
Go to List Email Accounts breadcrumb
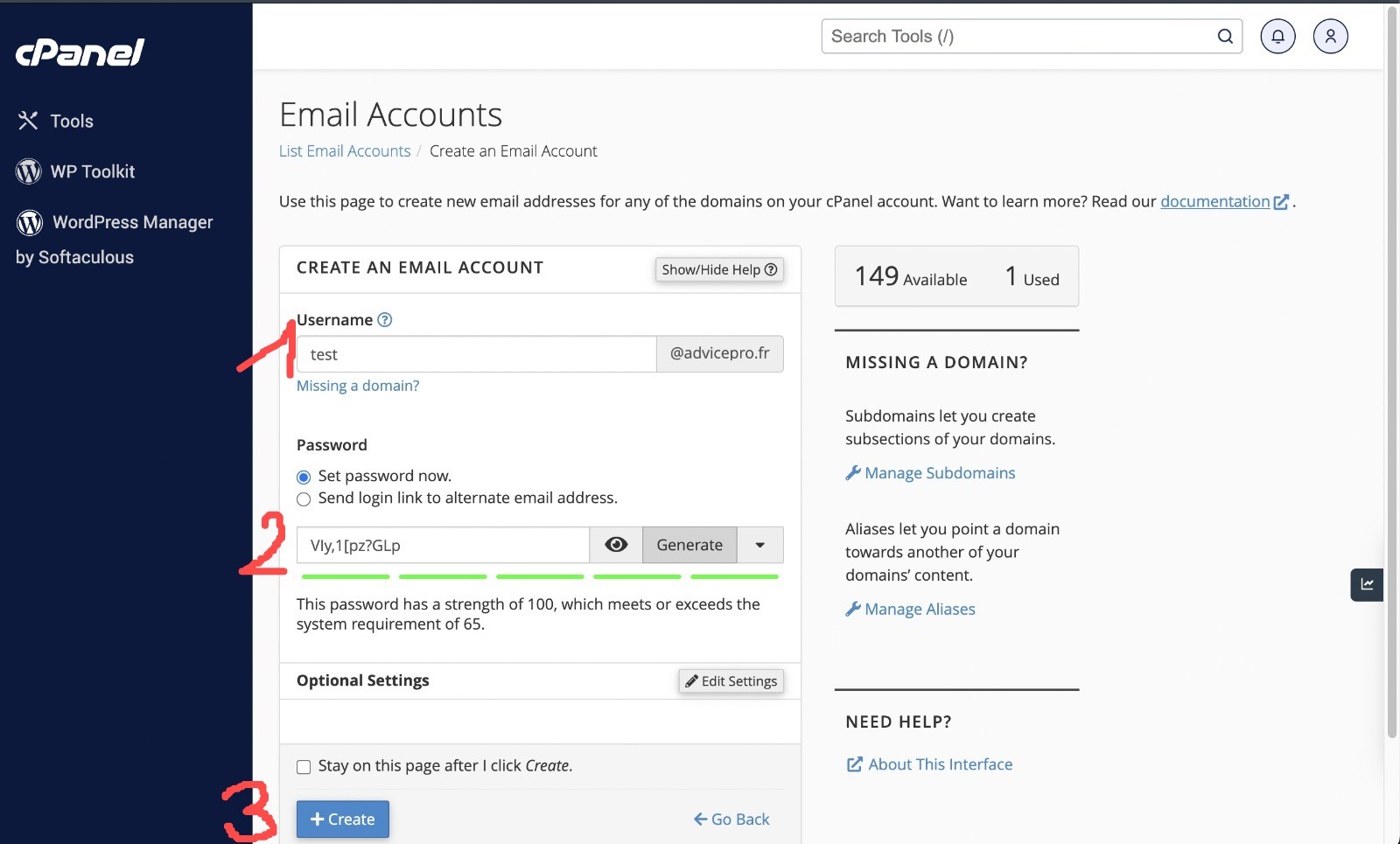click(x=345, y=151)
